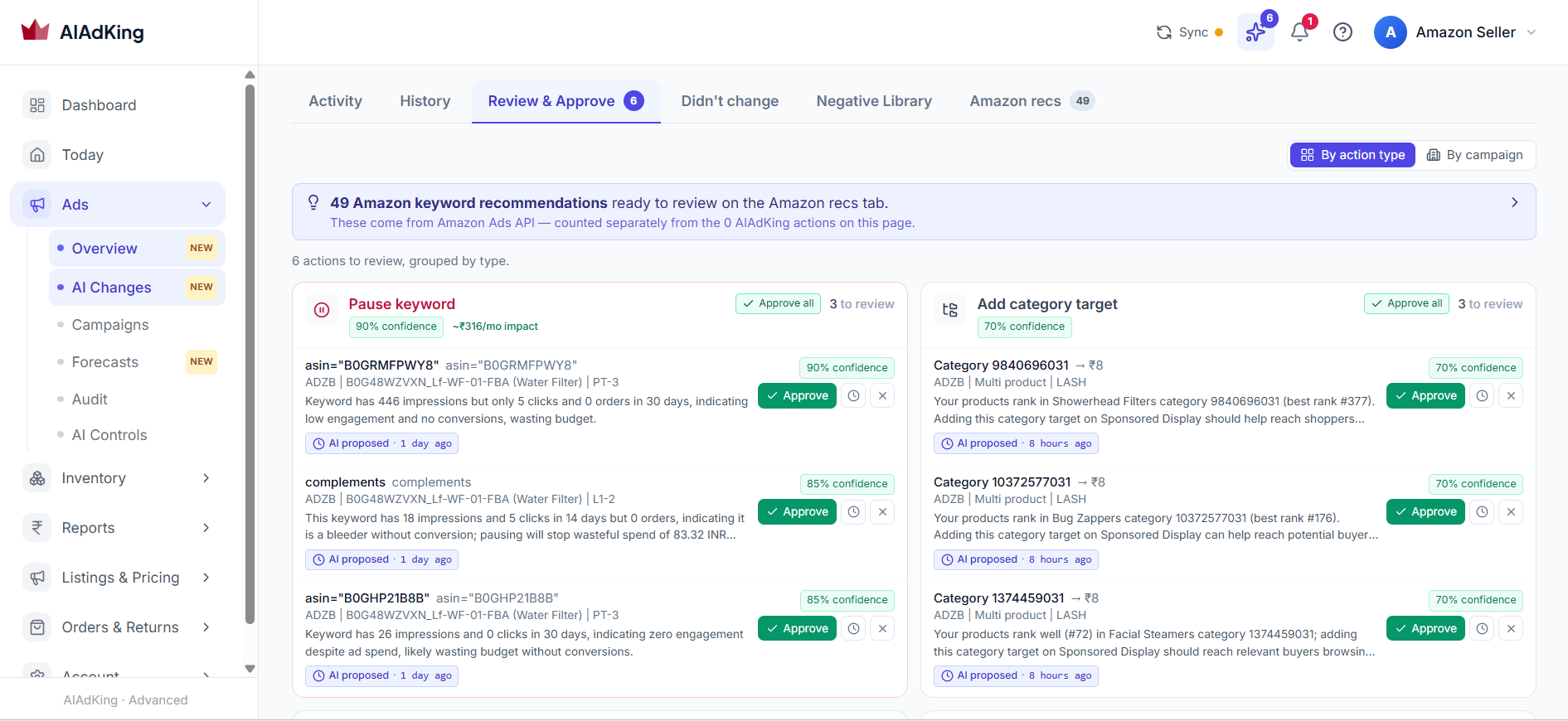
Task: Snooze the Category 10372577031 action
Action: pos(1482,512)
